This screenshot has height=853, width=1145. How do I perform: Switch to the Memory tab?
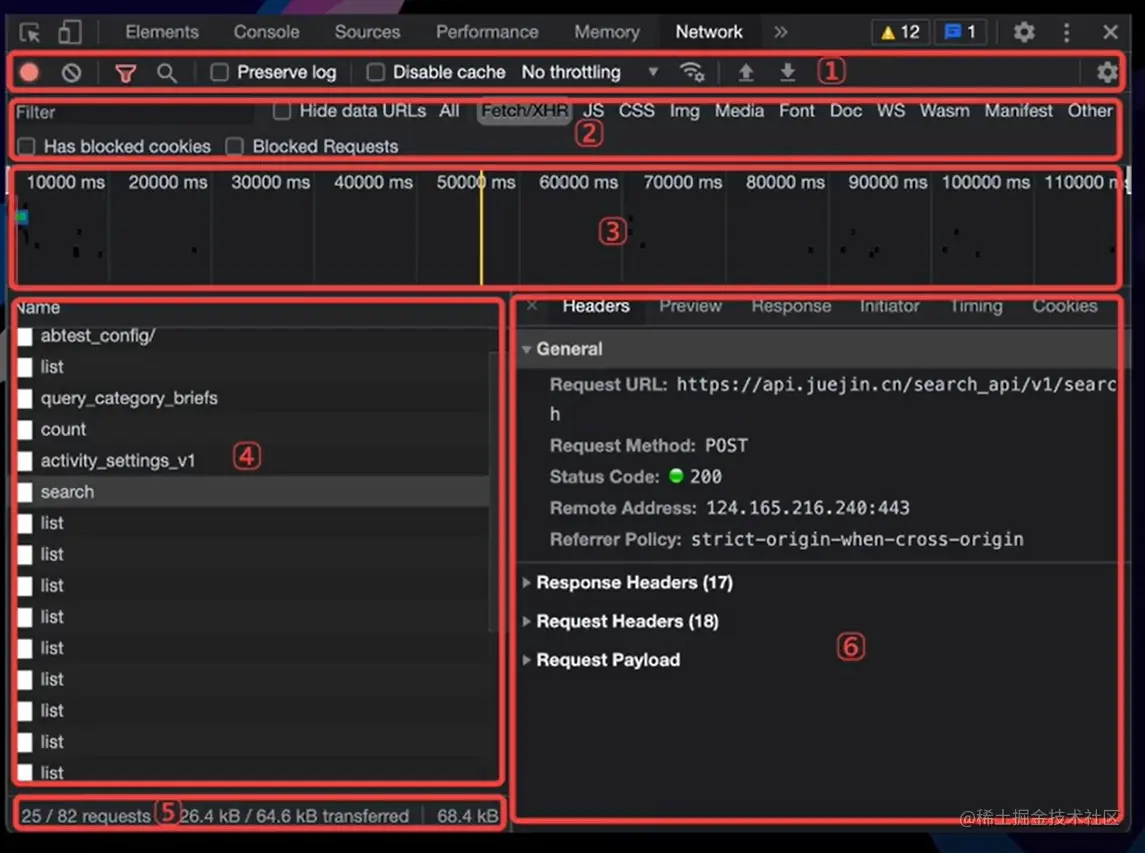tap(607, 32)
